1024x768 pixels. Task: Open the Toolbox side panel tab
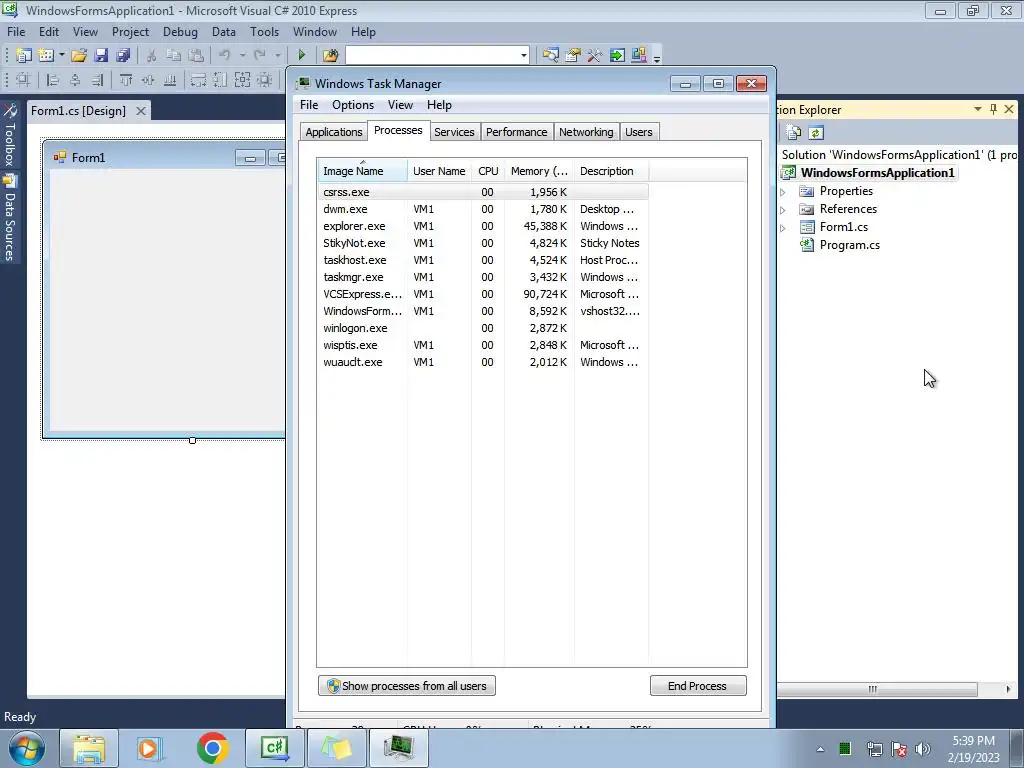(10, 135)
